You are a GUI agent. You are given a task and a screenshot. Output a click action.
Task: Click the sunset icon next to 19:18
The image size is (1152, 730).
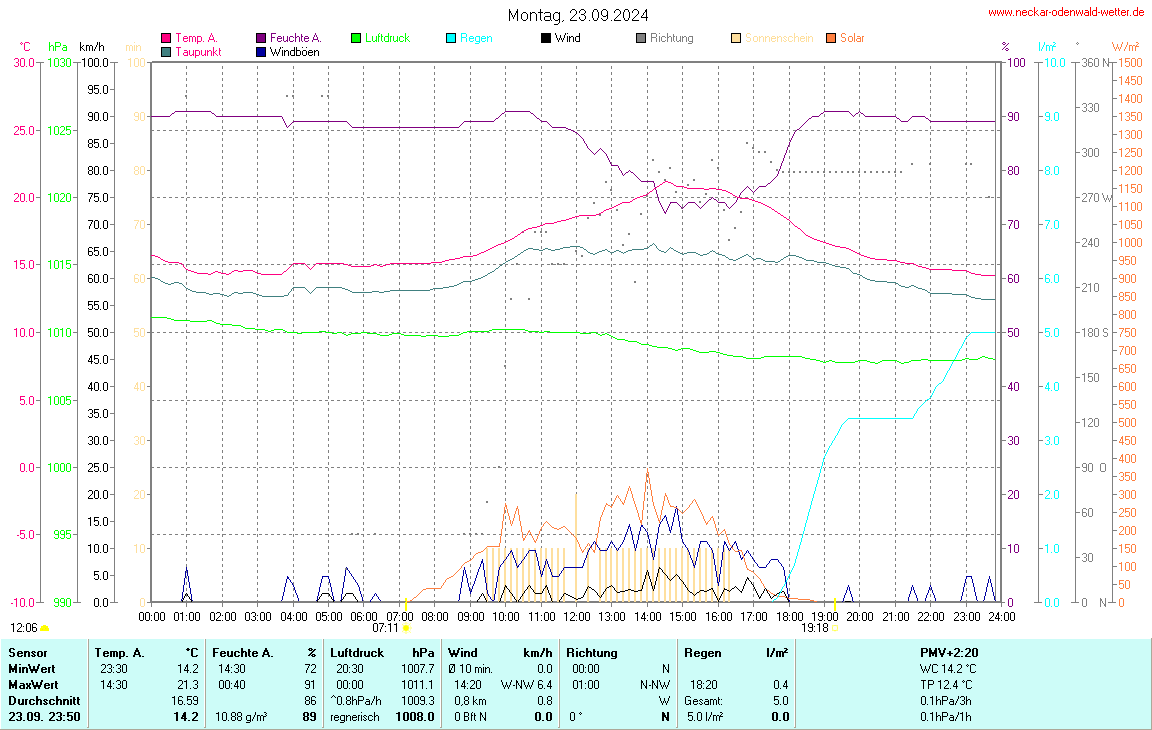[x=835, y=628]
